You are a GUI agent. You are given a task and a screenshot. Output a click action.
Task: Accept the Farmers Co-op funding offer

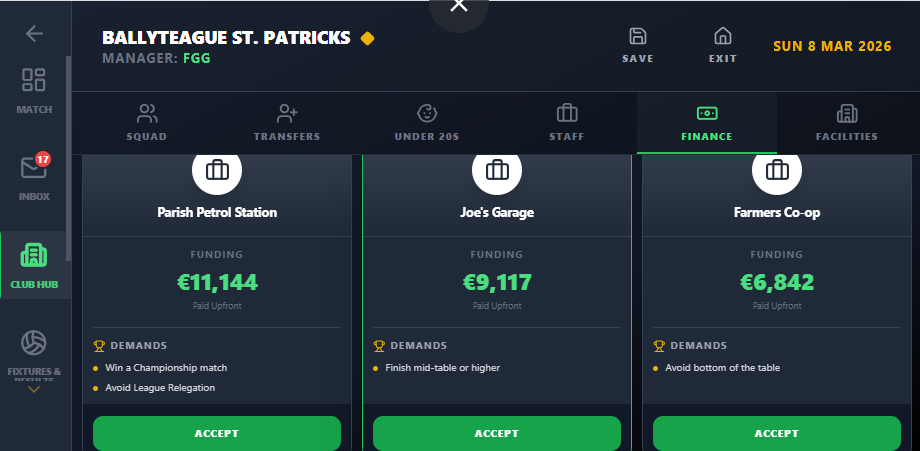click(777, 434)
